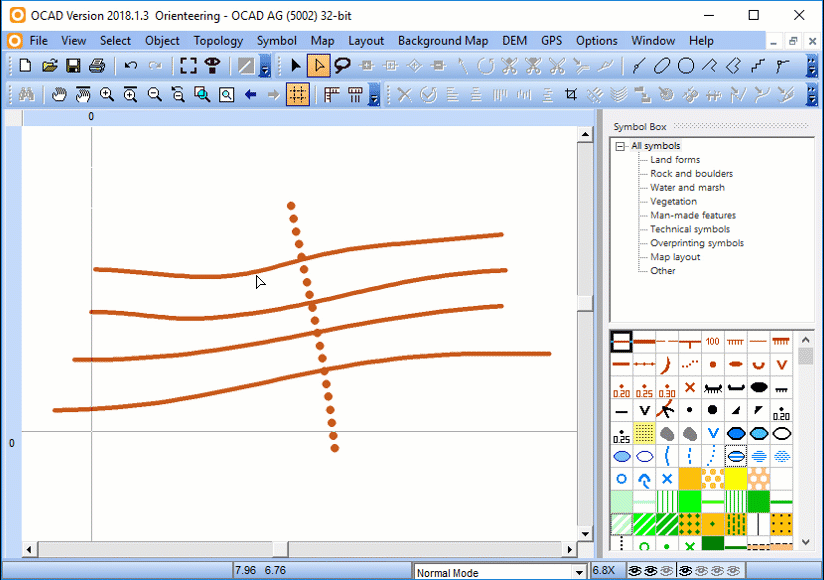Expand the edit functions toolbar overflow arrow
The height and width of the screenshot is (580, 824).
point(812,95)
